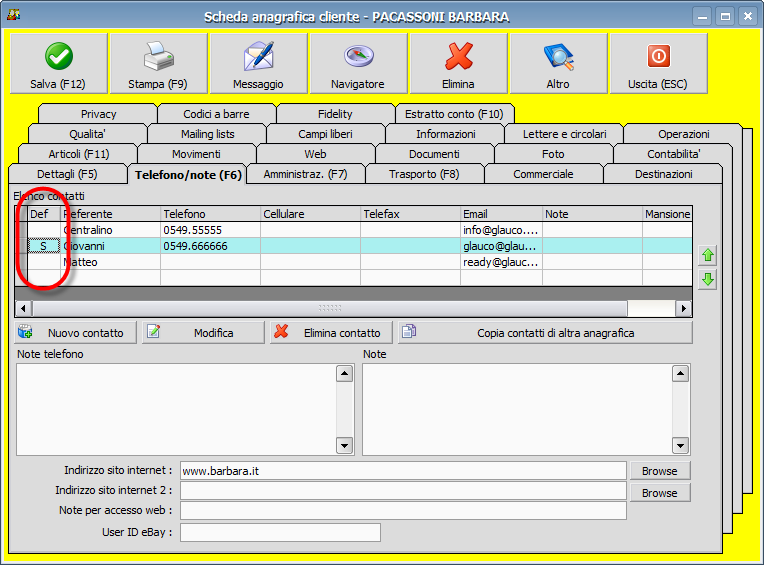
Task: Open the Messaggio envelope icon
Action: click(x=258, y=56)
